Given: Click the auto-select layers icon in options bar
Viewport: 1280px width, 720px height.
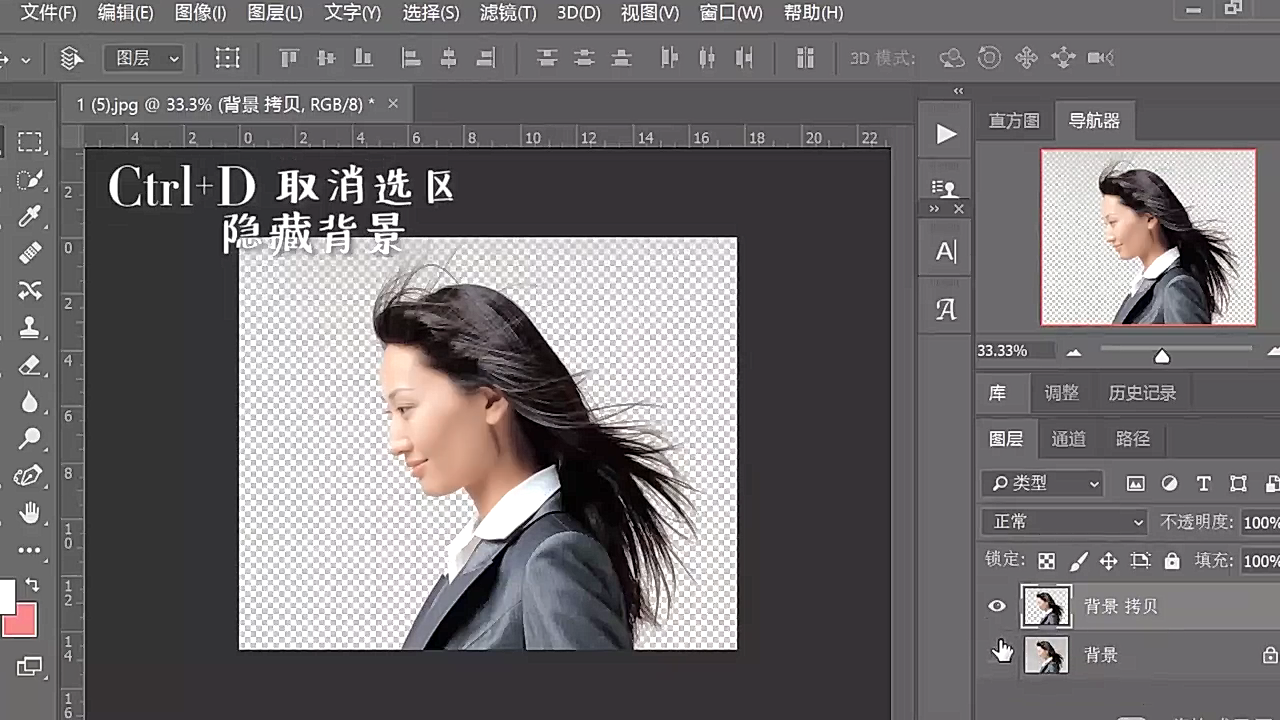Looking at the screenshot, I should (71, 59).
